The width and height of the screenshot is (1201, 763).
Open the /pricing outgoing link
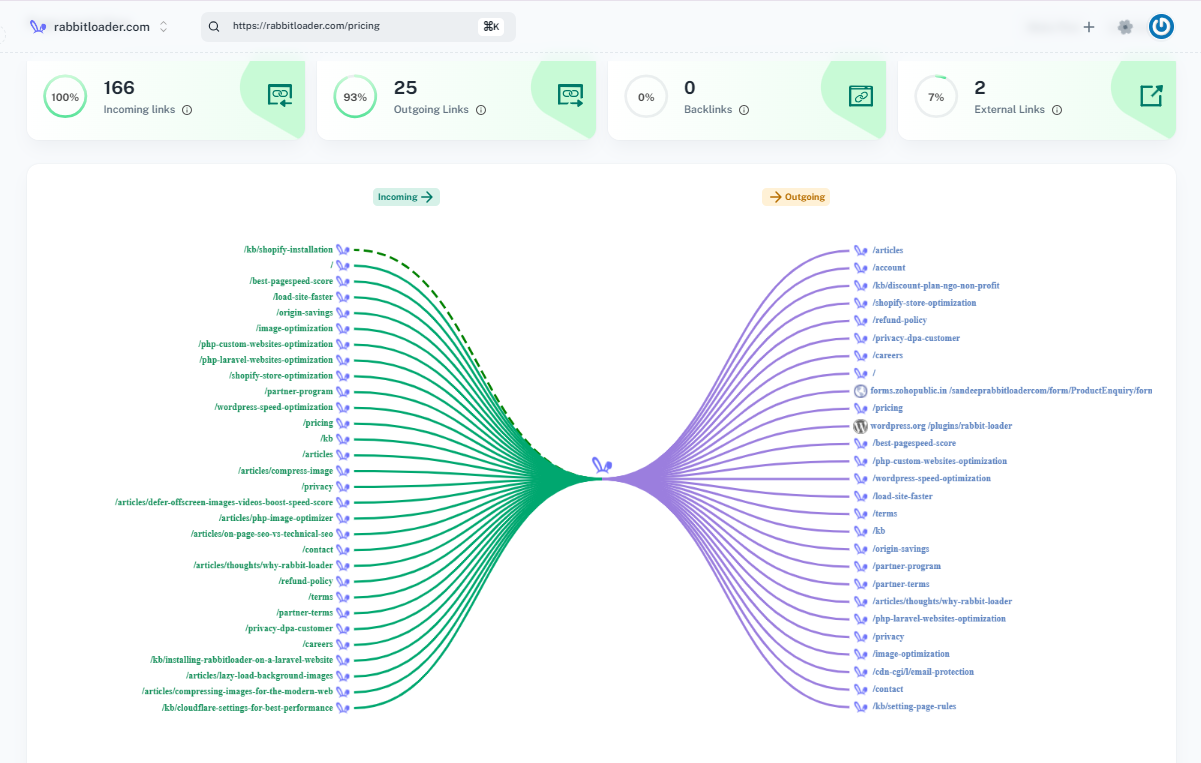tap(886, 407)
